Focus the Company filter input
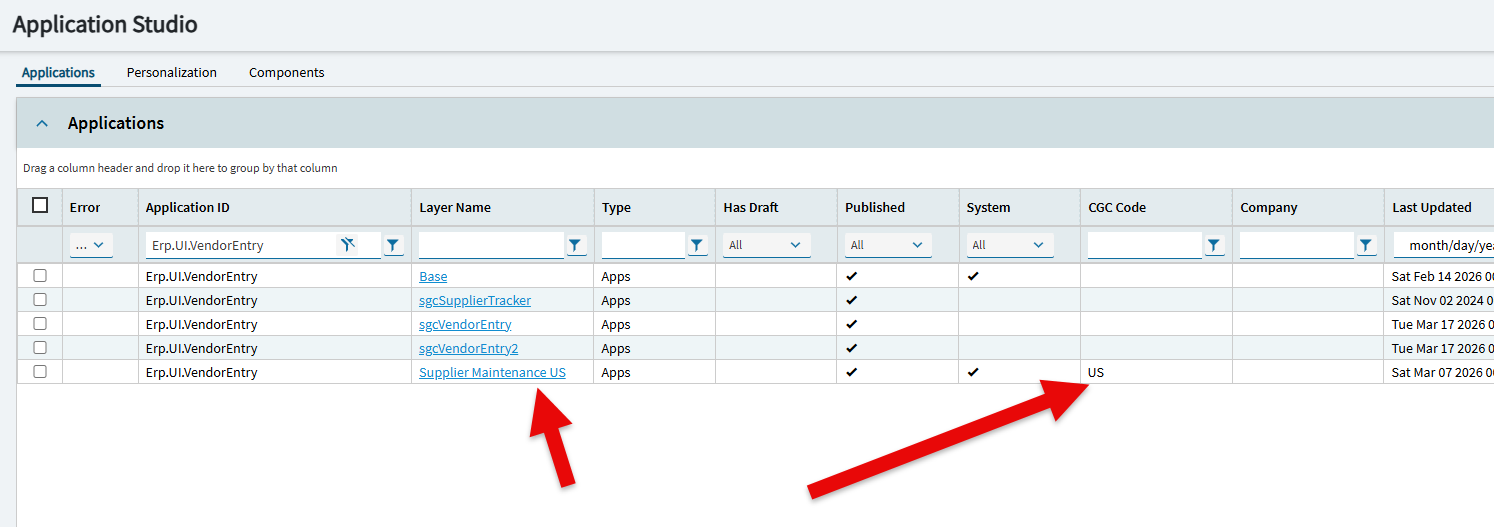This screenshot has height=527, width=1494. tap(1296, 245)
